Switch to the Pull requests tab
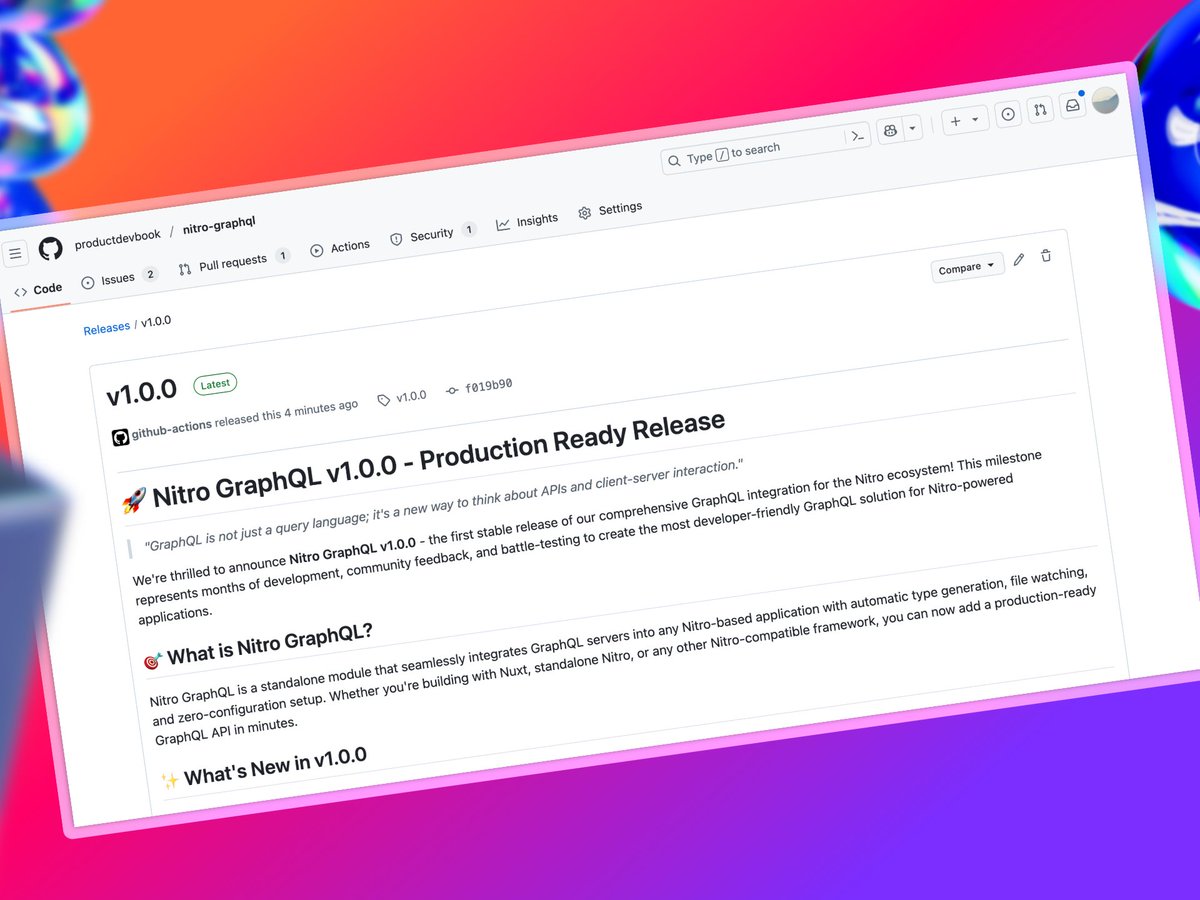Viewport: 1200px width, 900px height. (233, 263)
